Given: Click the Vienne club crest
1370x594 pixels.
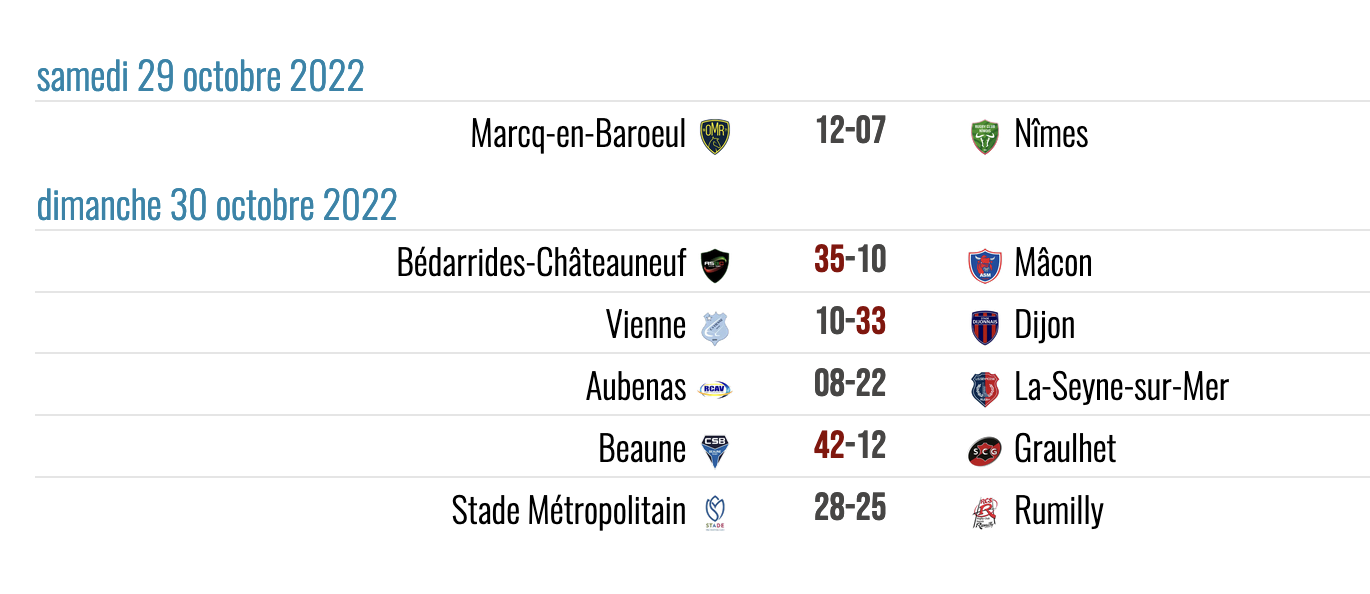Looking at the screenshot, I should coord(714,328).
